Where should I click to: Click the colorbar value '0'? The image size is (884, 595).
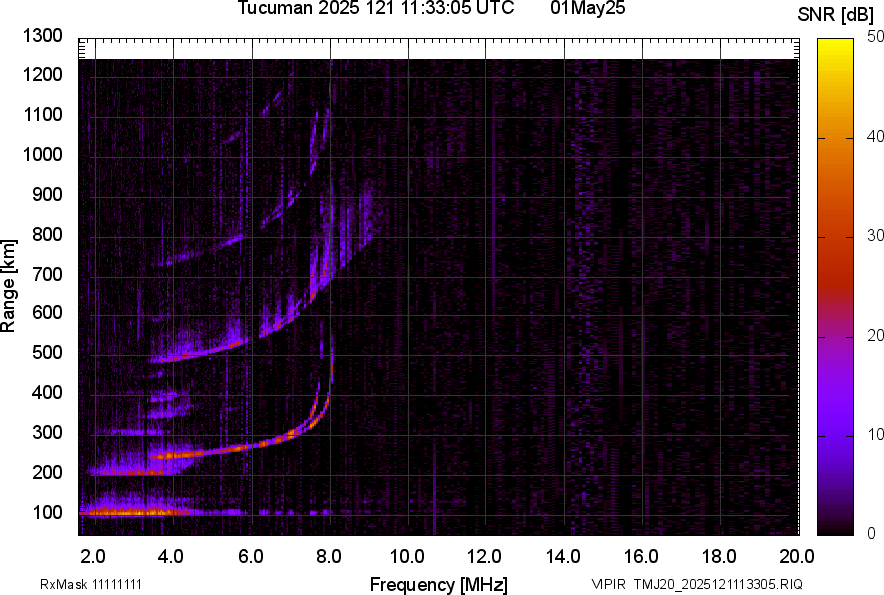click(x=871, y=533)
